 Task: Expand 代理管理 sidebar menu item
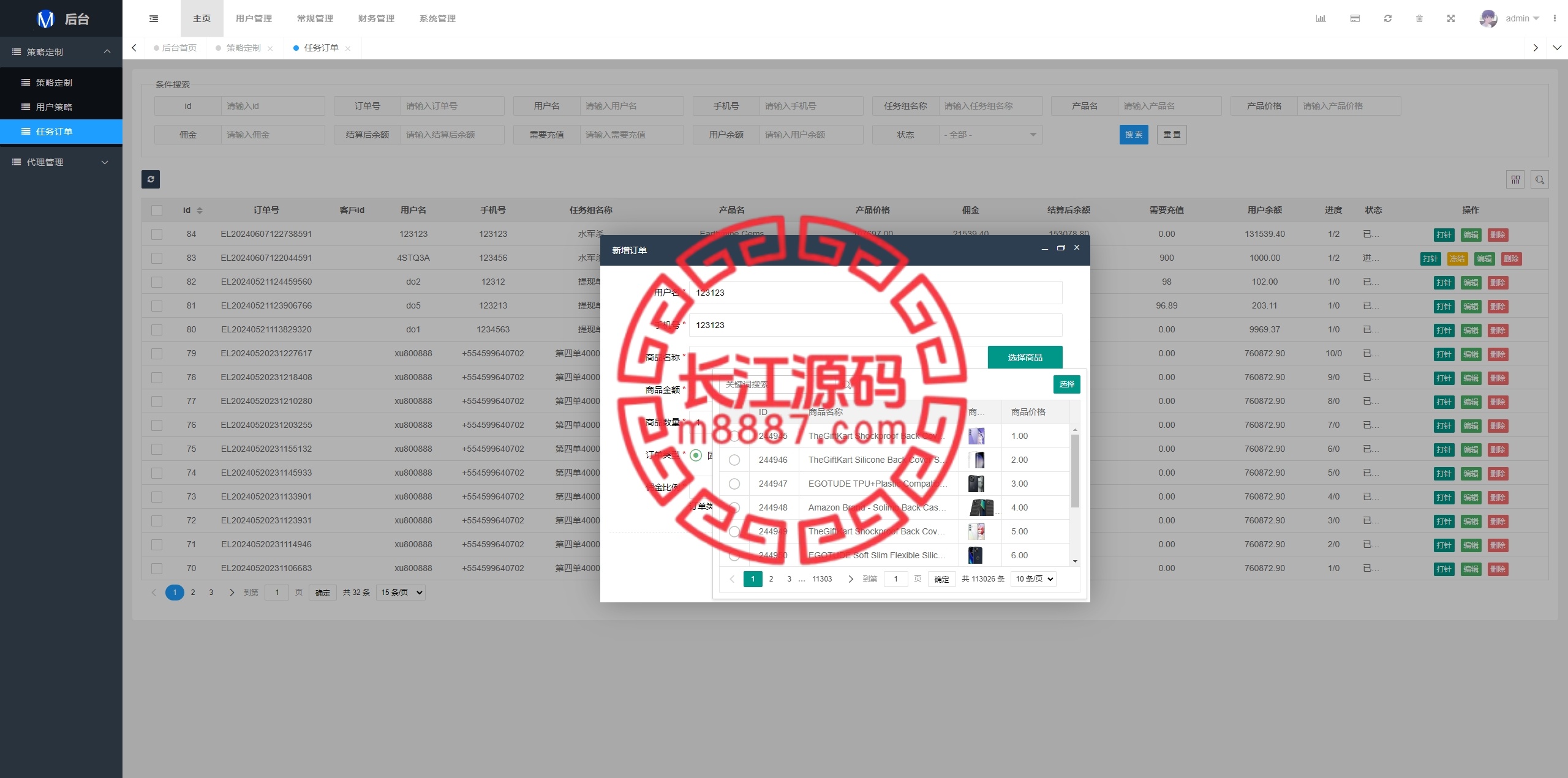pyautogui.click(x=61, y=162)
